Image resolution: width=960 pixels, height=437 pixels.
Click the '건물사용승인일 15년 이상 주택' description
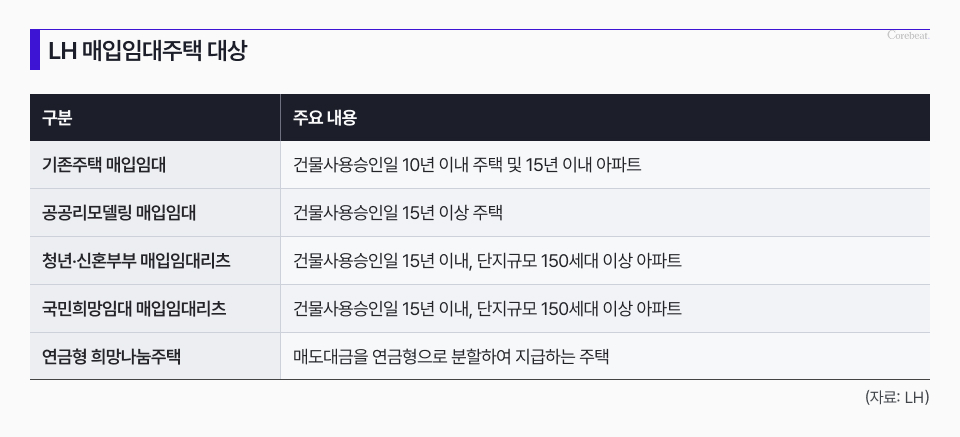pos(398,213)
